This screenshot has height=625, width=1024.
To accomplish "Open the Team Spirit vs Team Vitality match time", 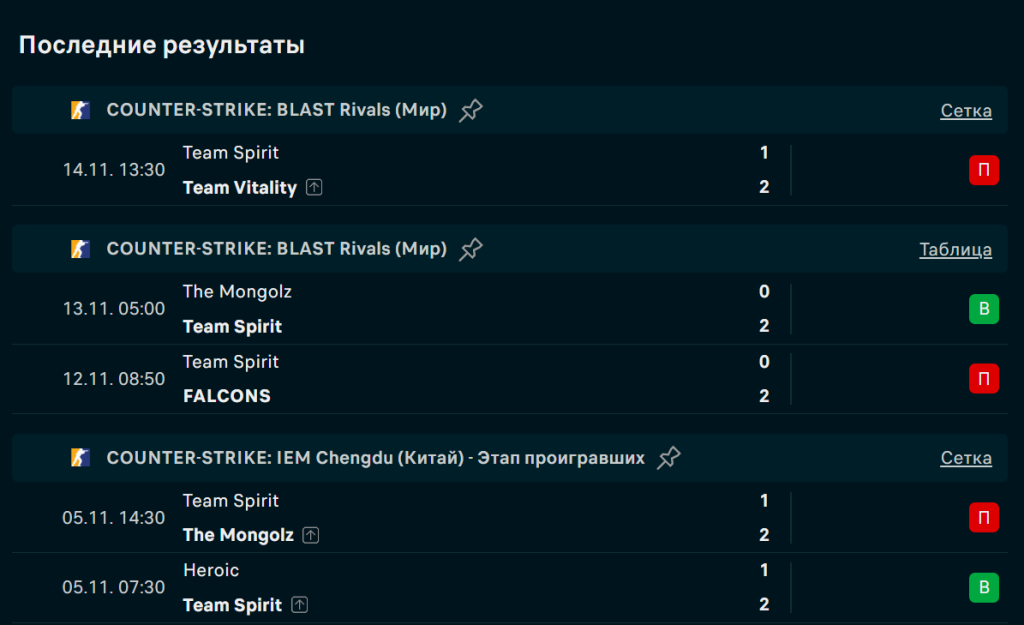I will pyautogui.click(x=114, y=170).
